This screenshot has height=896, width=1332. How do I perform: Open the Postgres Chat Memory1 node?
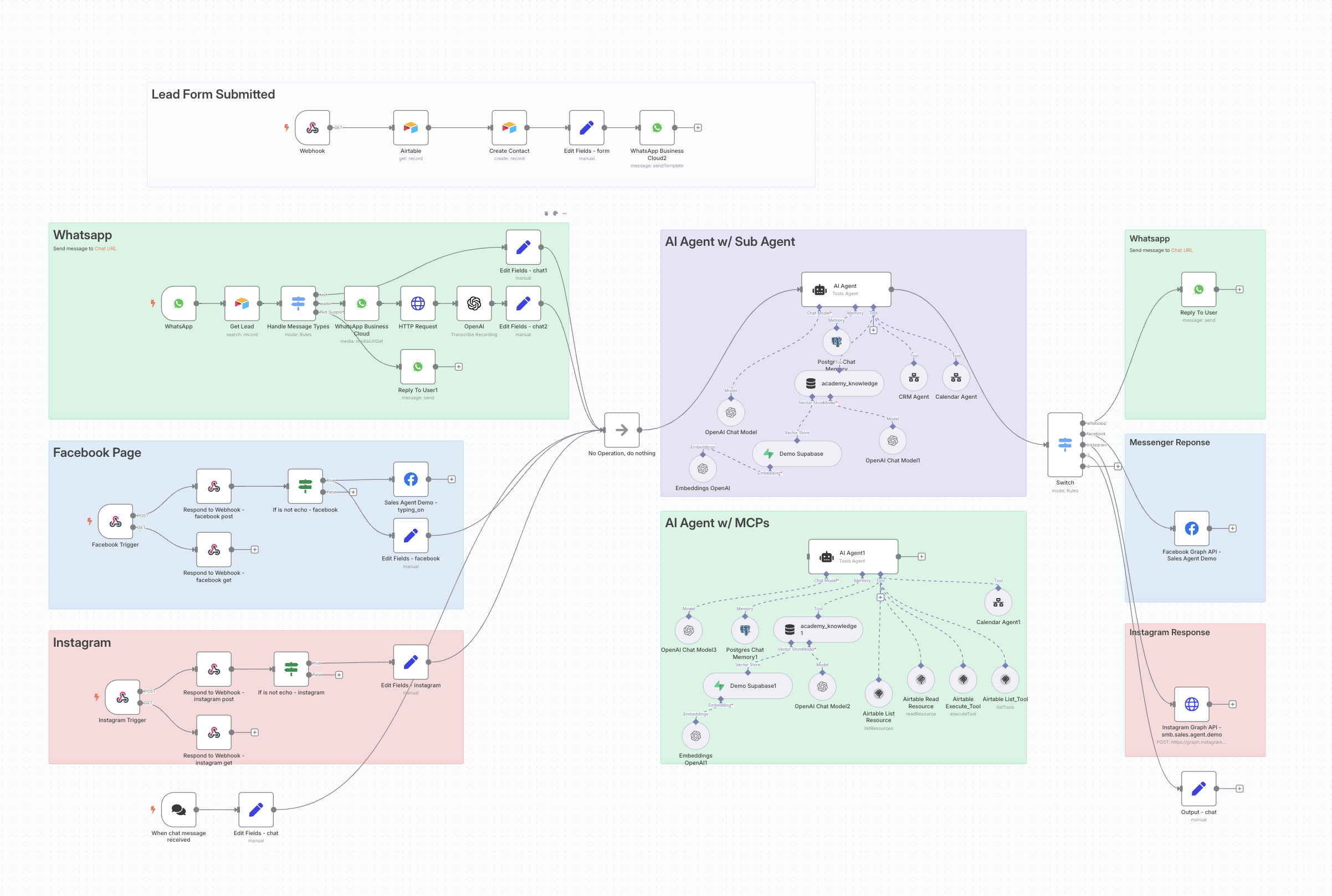[745, 631]
